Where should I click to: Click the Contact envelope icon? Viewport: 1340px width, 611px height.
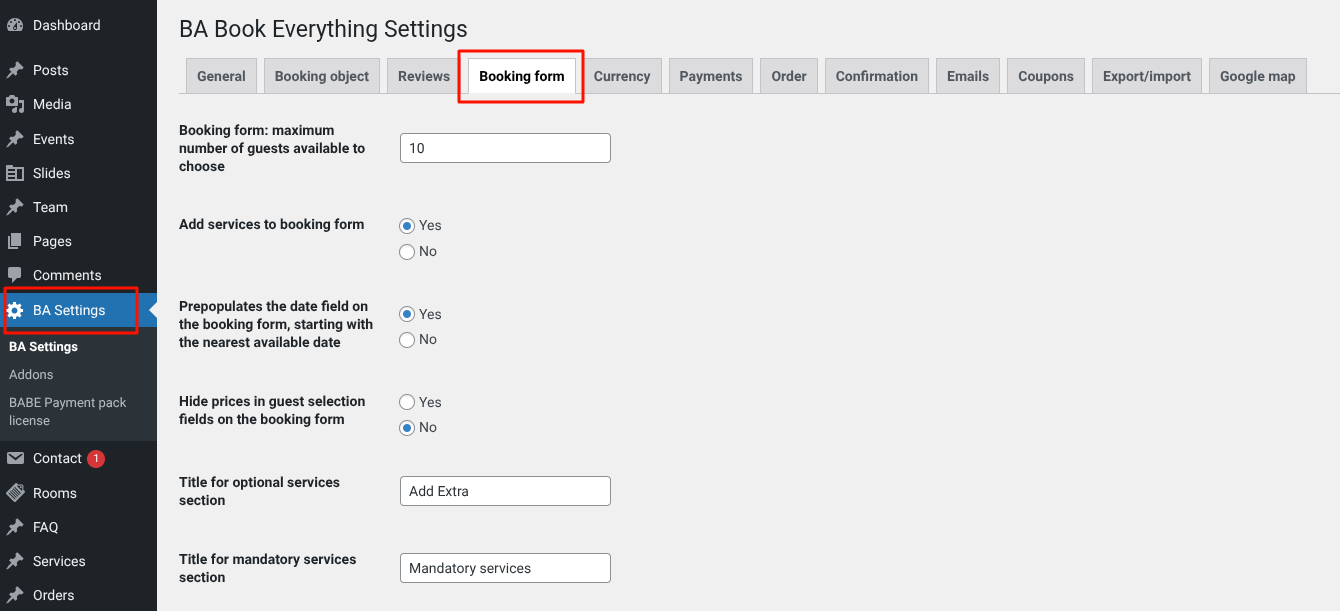[15, 458]
